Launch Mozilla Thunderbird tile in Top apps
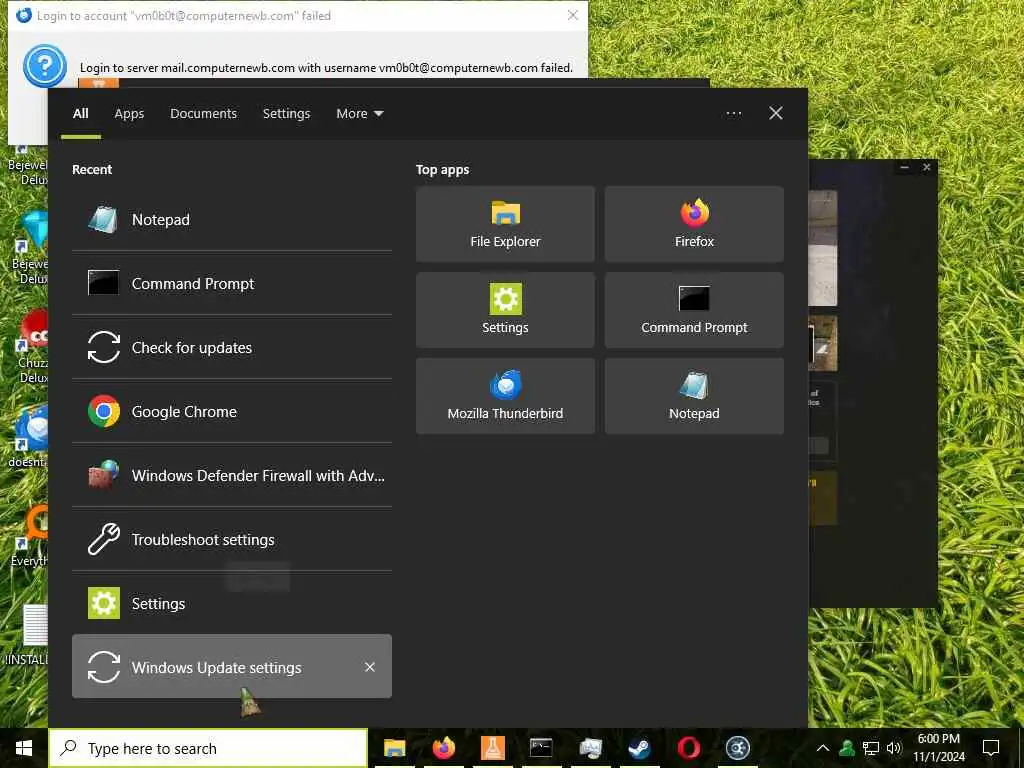 [x=505, y=396]
